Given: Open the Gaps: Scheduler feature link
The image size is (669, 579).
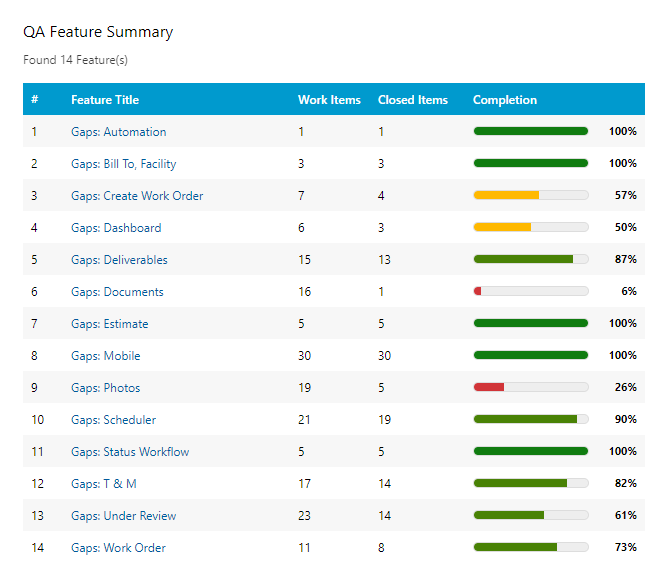Looking at the screenshot, I should [113, 420].
